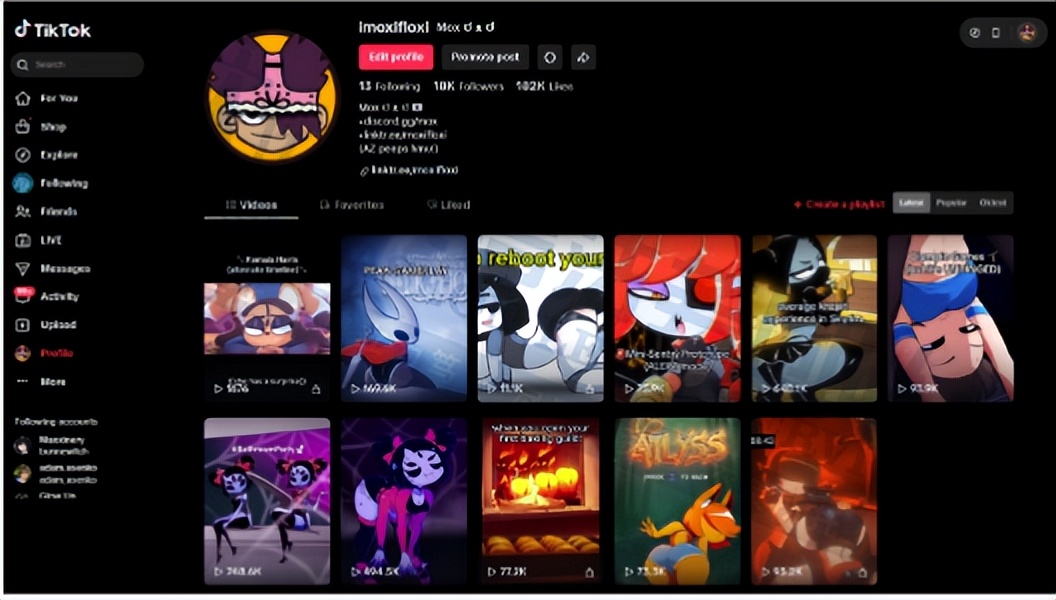Open the LIVE section
Viewport: 1056px width, 600px height.
click(51, 240)
